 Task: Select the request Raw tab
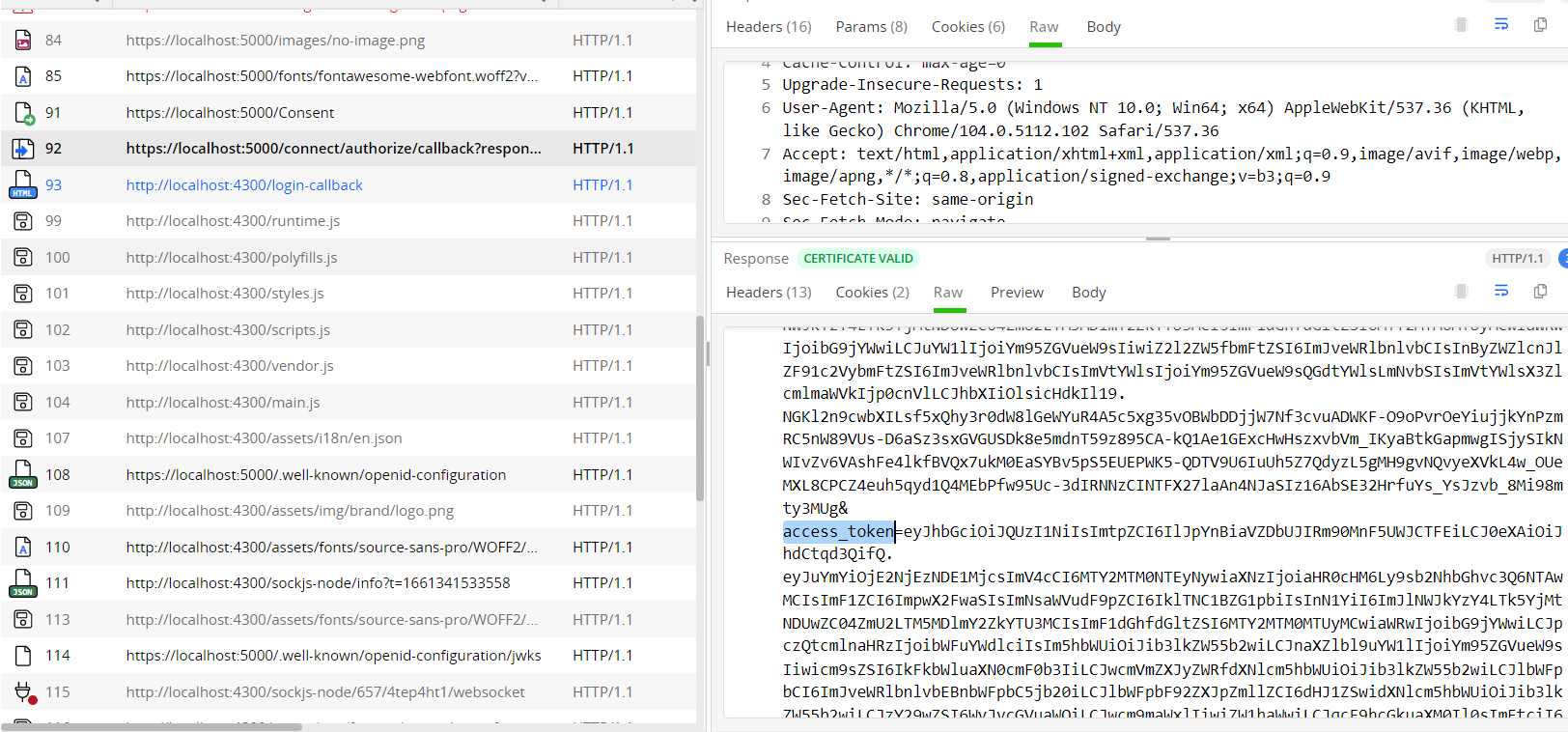[x=1044, y=27]
